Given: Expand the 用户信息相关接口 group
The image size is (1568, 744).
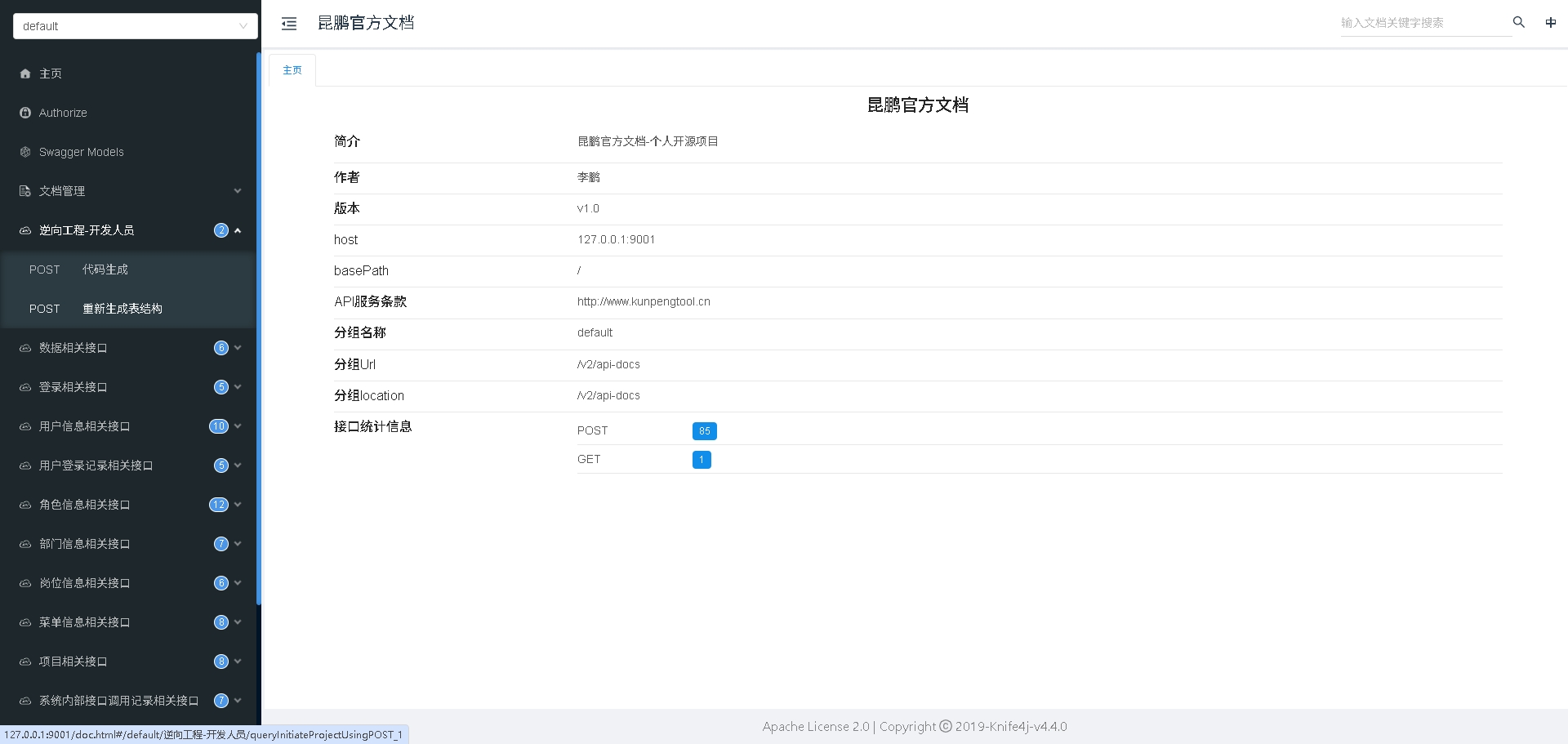Looking at the screenshot, I should tap(238, 426).
